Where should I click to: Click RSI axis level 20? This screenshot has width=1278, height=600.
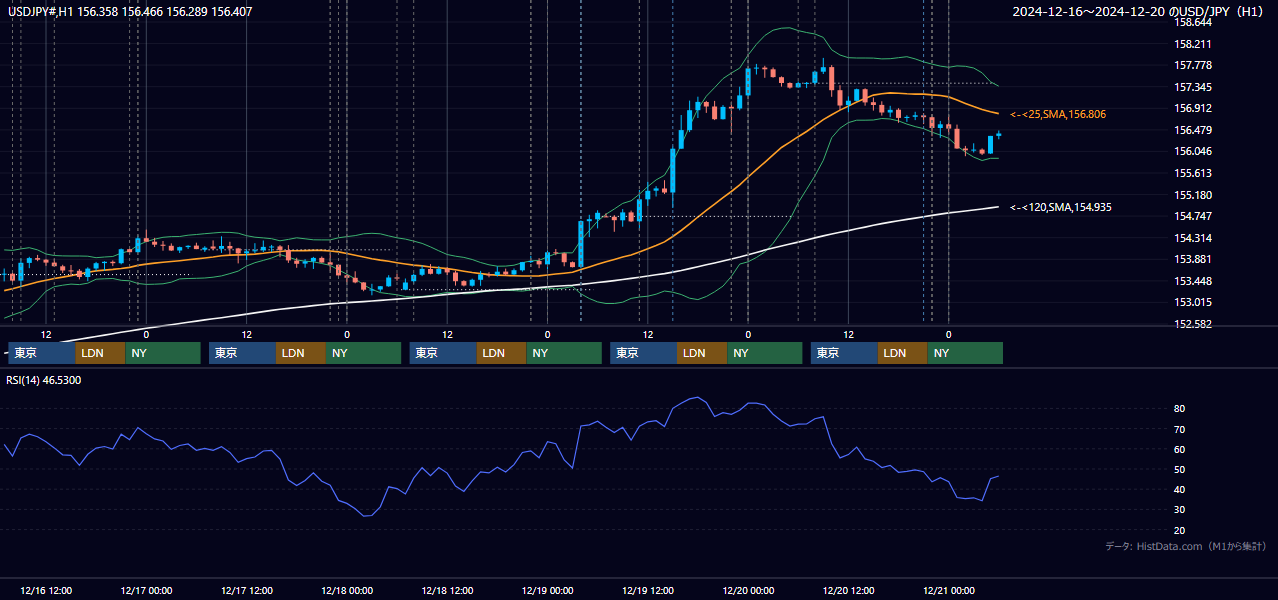[1180, 530]
